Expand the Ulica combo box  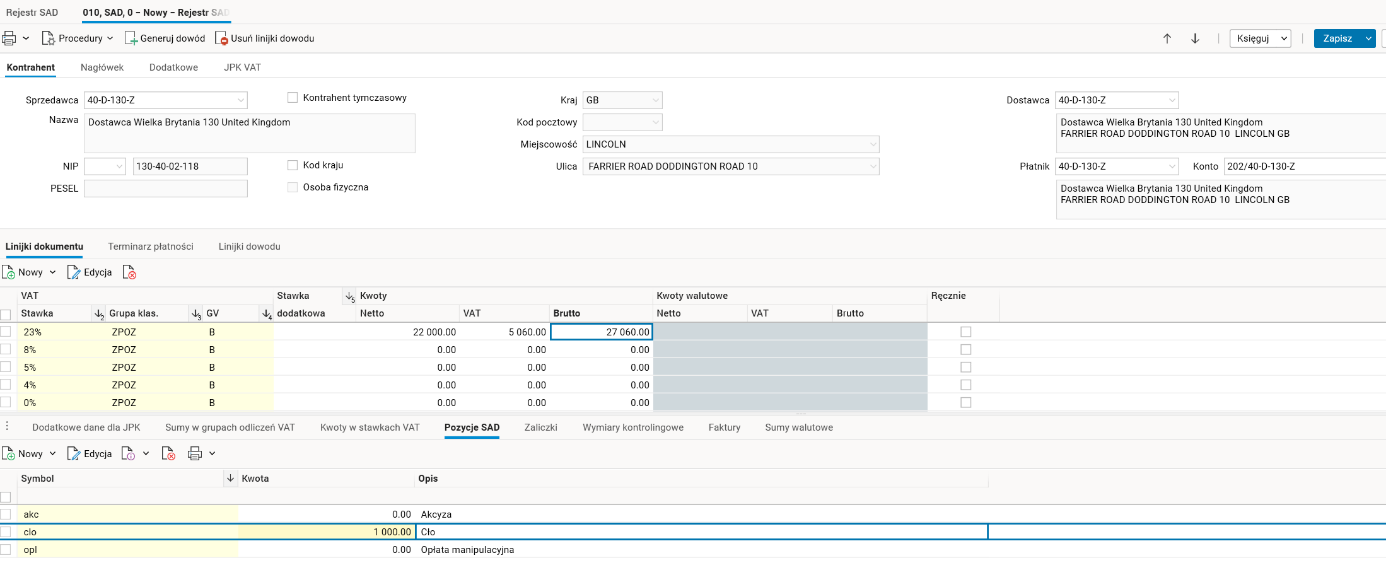(x=872, y=166)
